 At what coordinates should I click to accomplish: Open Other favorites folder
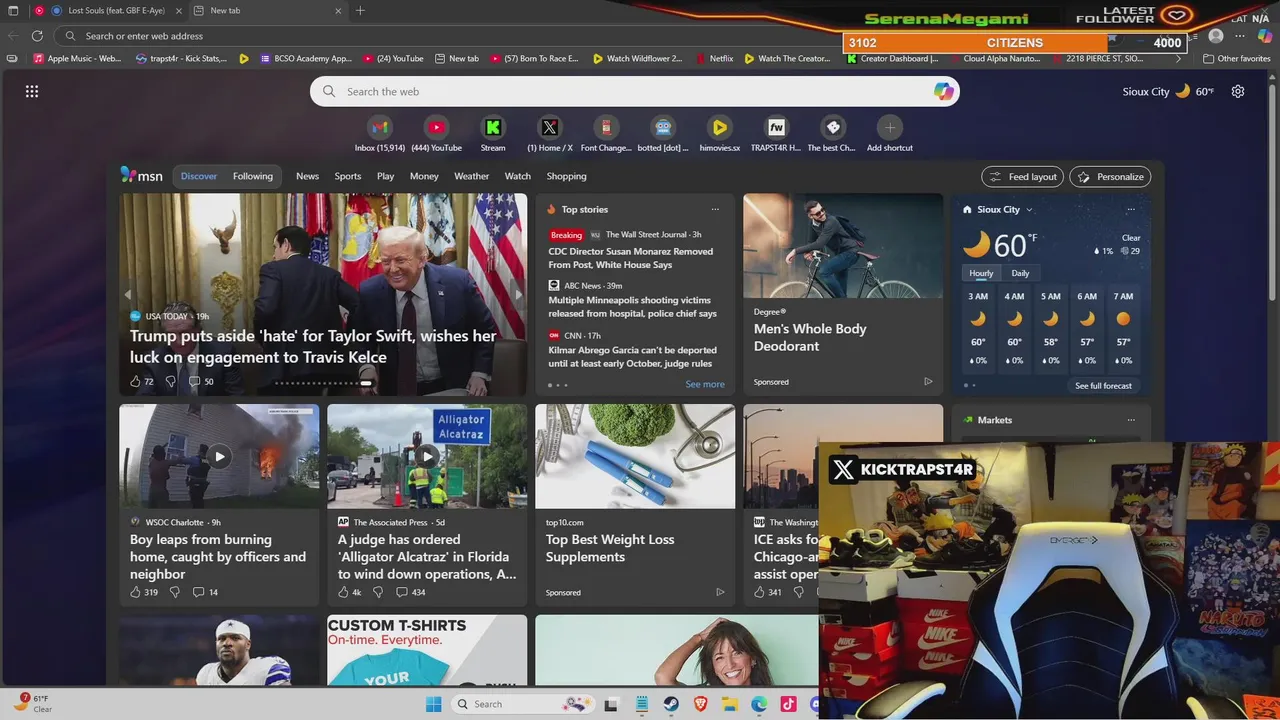[1237, 59]
